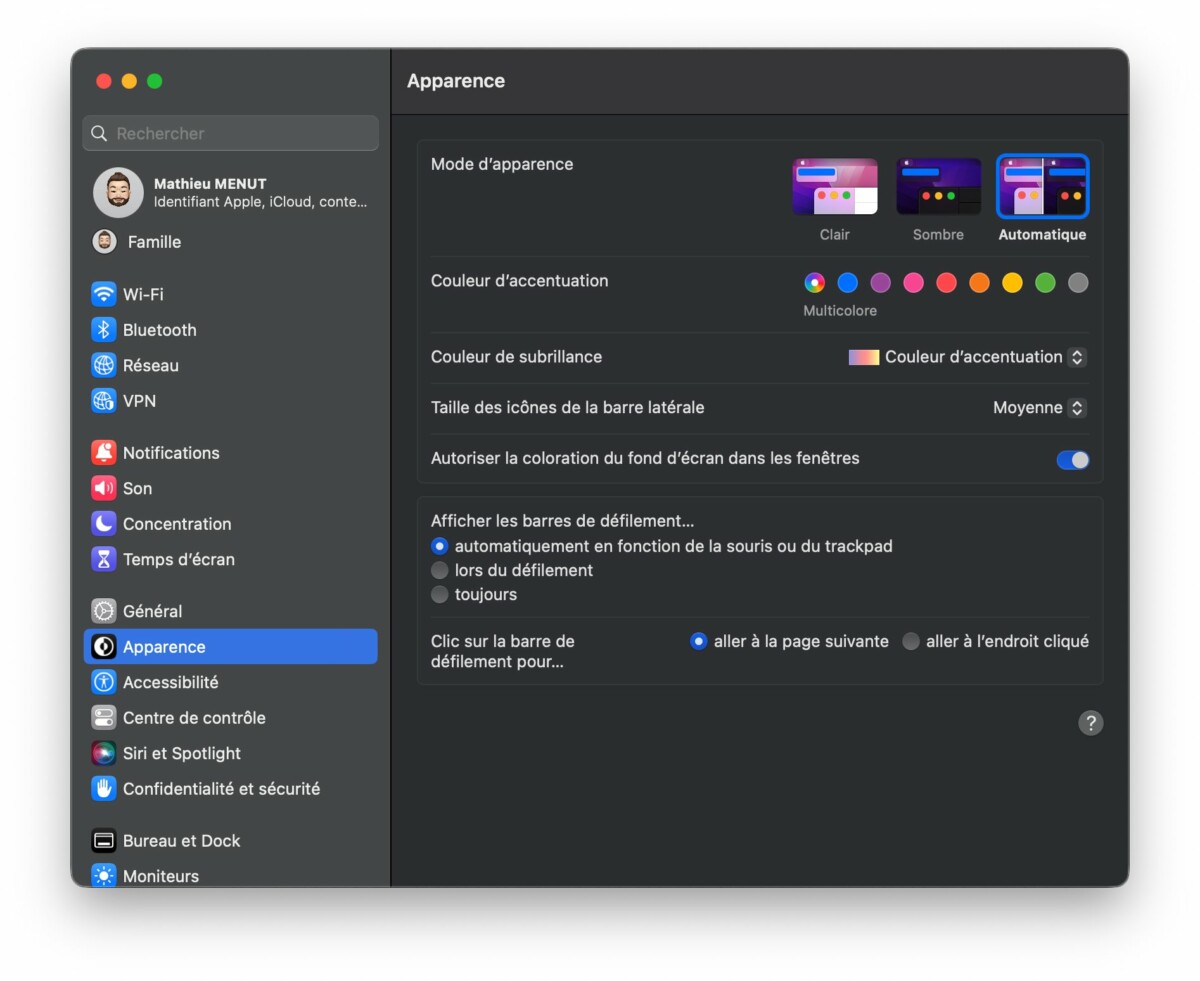Screen dimensions: 1200x981
Task: Click the Clair label under thumbnail
Action: pyautogui.click(x=835, y=235)
